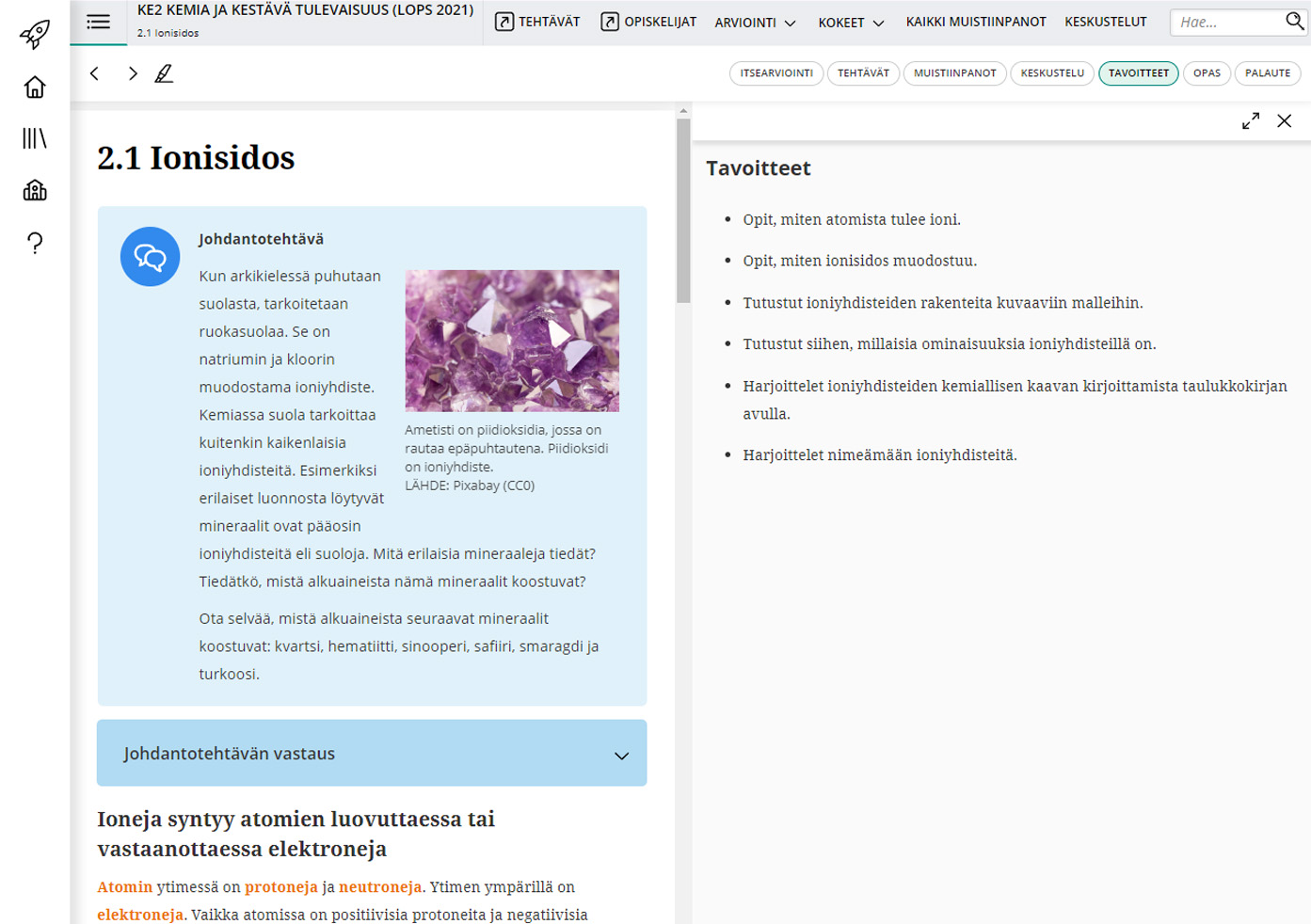The height and width of the screenshot is (924, 1311).
Task: Click the rocket logo icon
Action: click(x=35, y=35)
